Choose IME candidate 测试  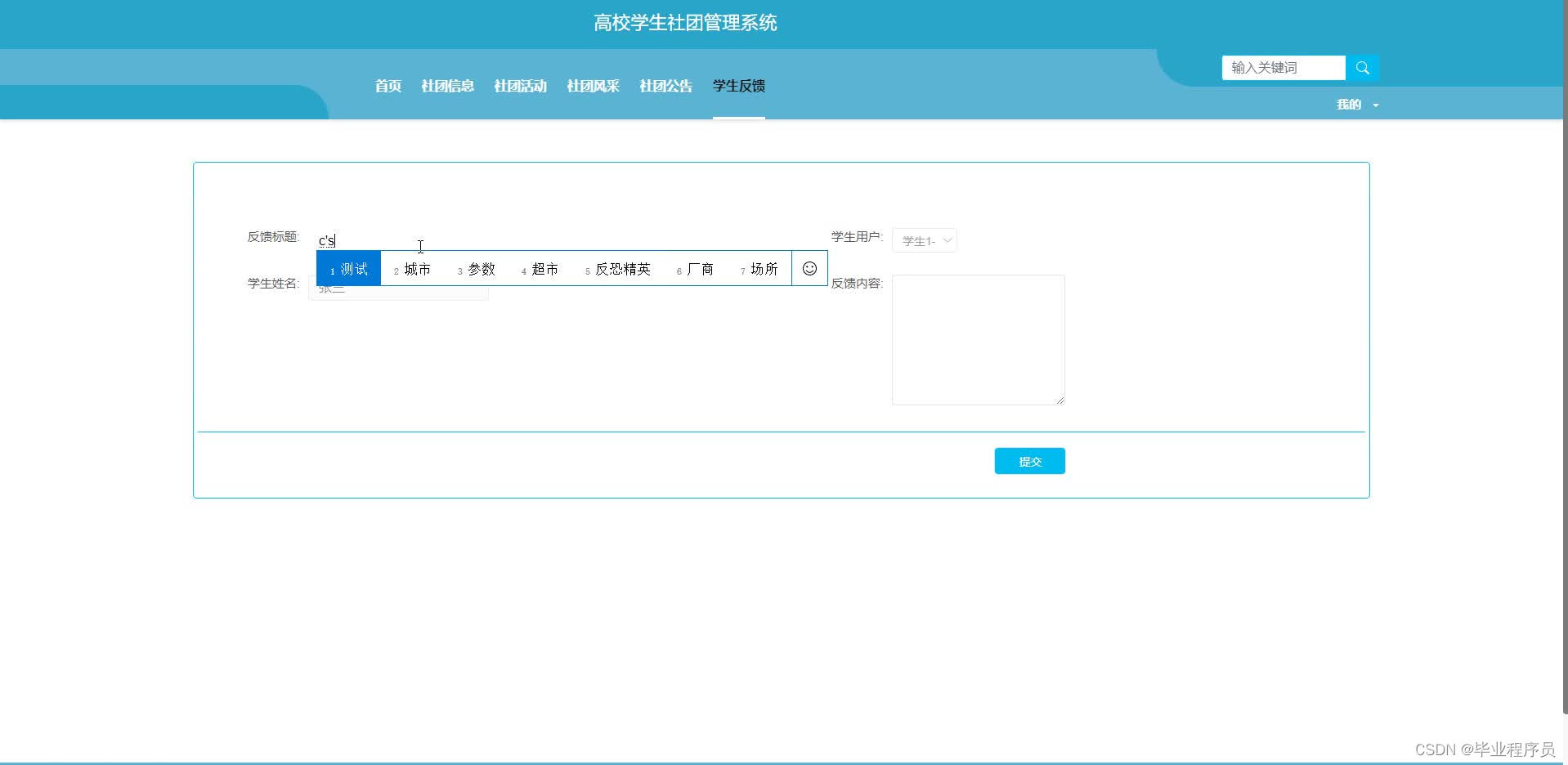pyautogui.click(x=349, y=269)
